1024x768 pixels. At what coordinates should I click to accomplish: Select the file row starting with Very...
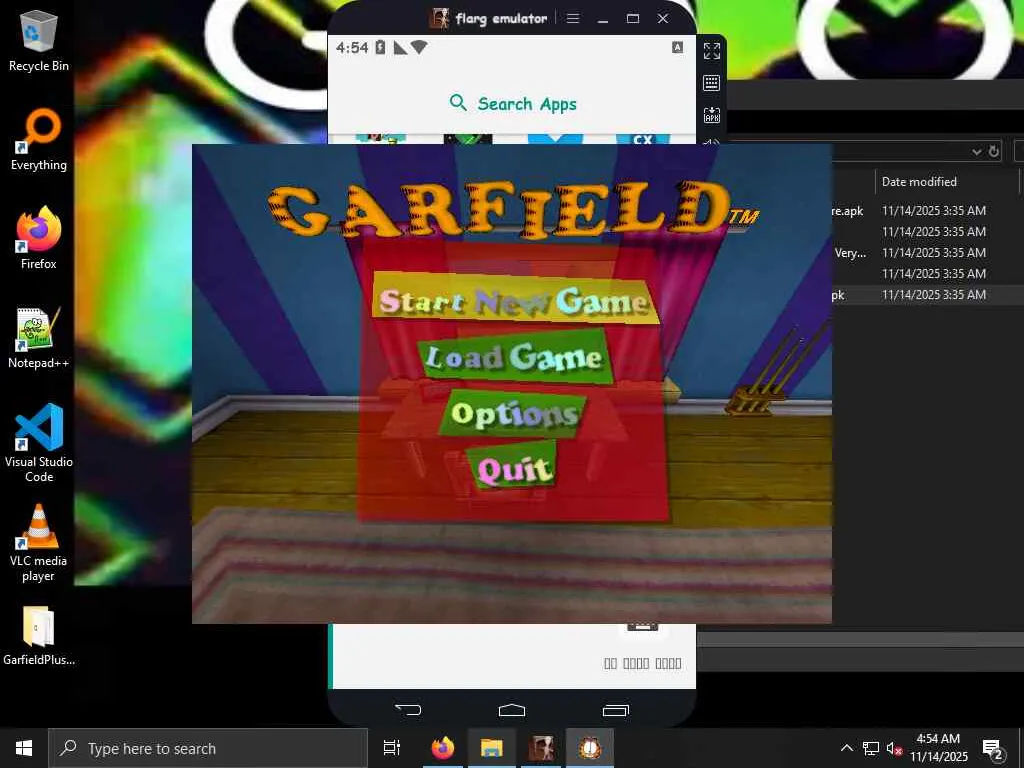pyautogui.click(x=928, y=252)
